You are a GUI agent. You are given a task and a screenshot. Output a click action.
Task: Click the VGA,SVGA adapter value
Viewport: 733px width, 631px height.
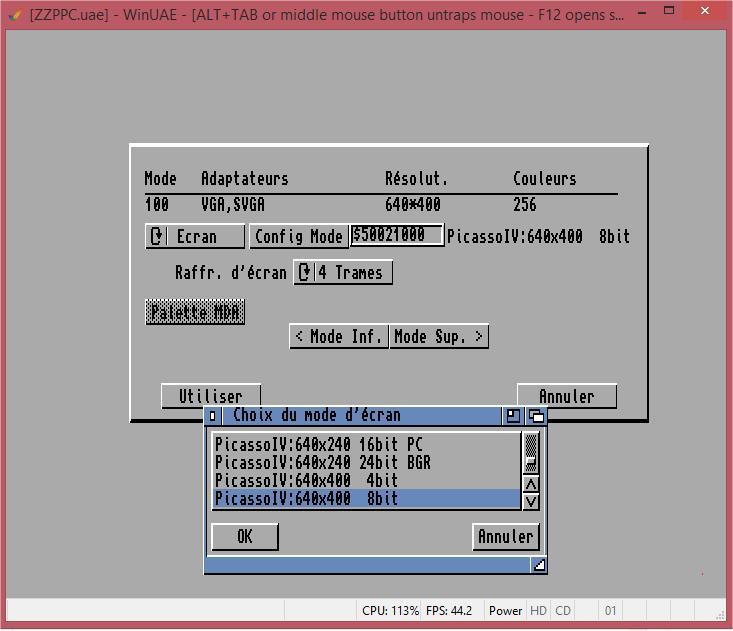pos(233,204)
